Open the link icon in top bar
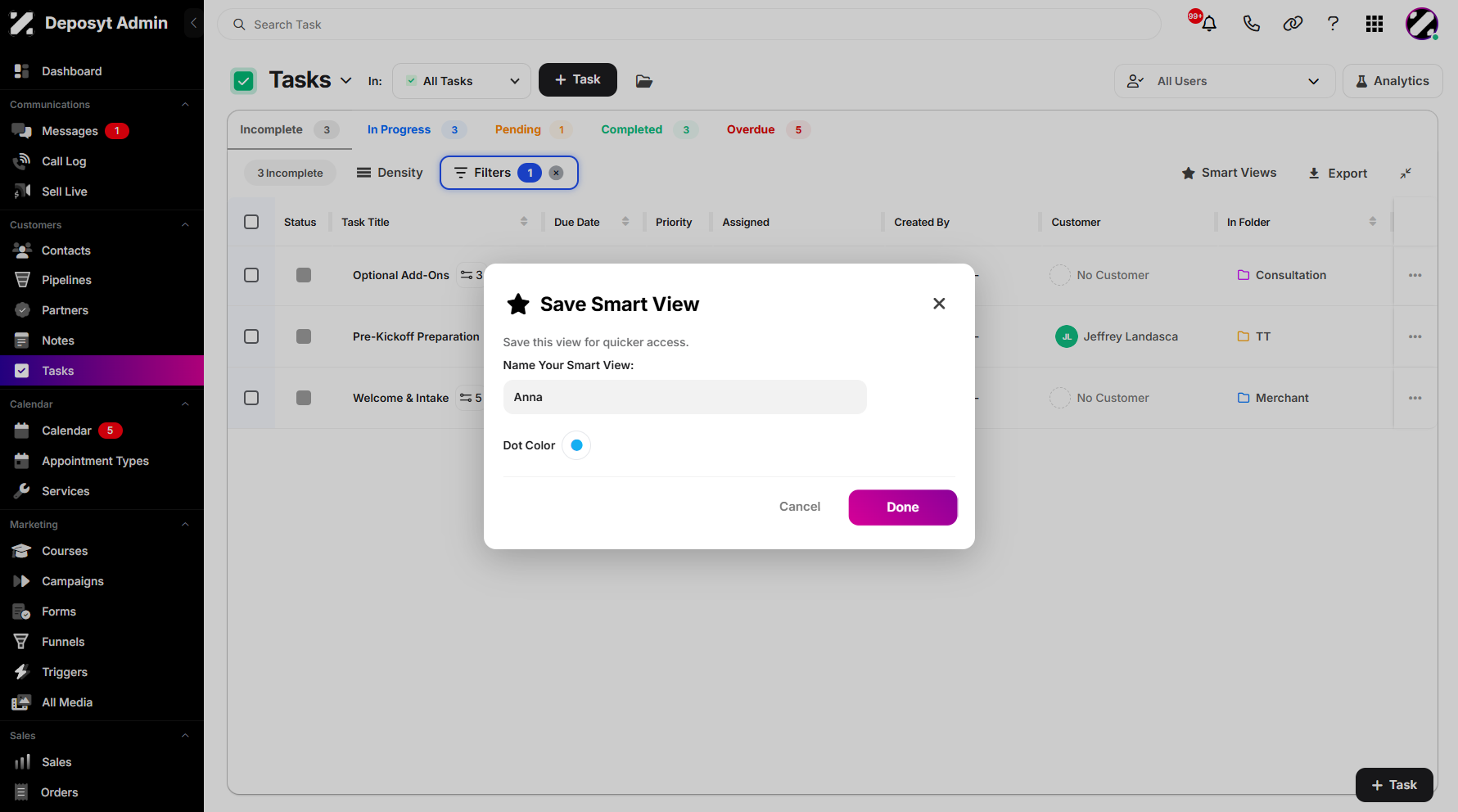The image size is (1458, 812). coord(1293,24)
